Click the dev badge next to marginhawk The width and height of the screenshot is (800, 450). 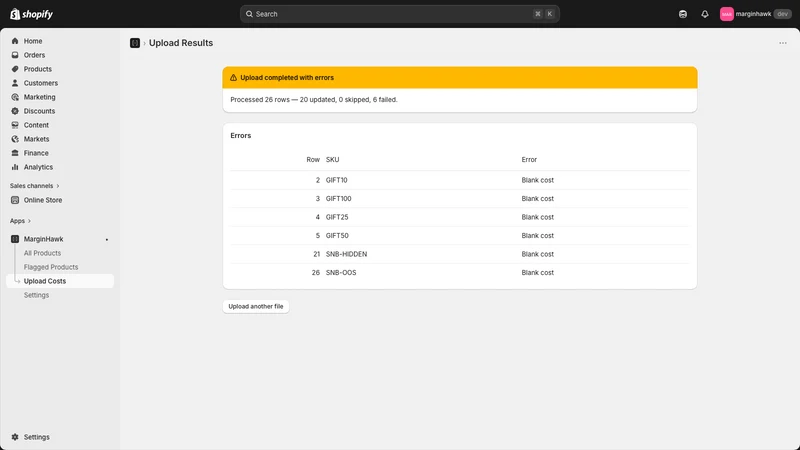(782, 14)
